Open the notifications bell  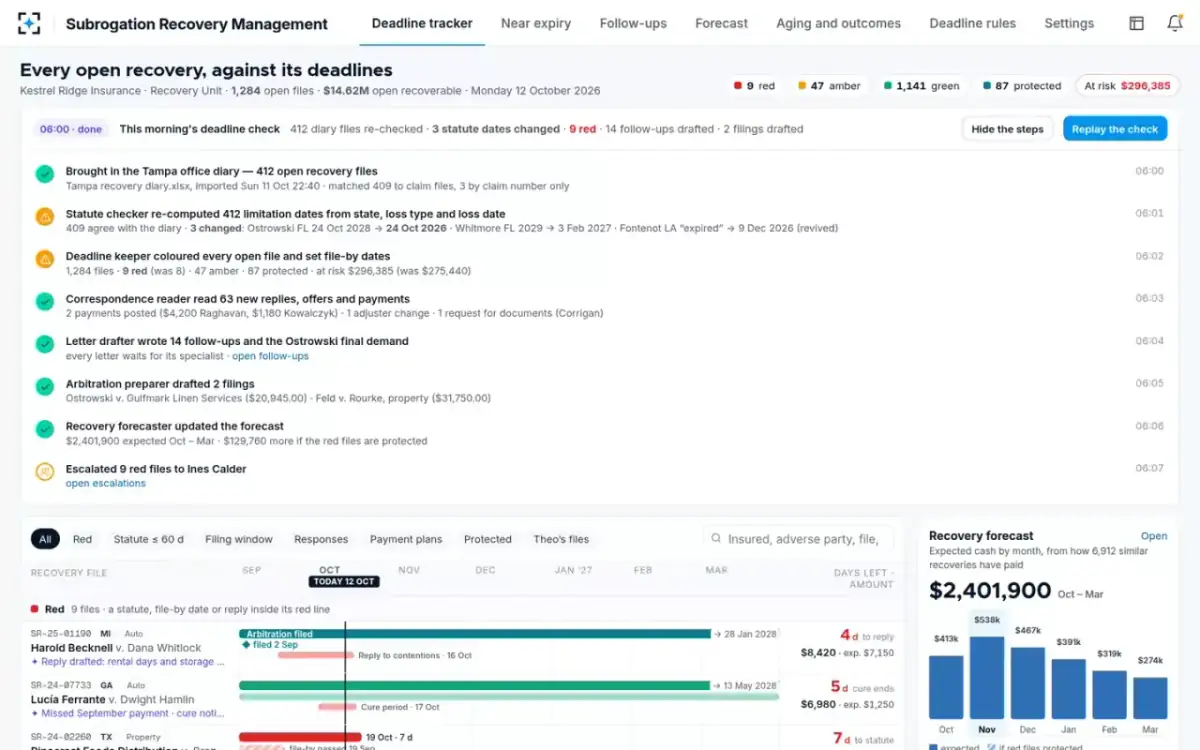tap(1175, 23)
